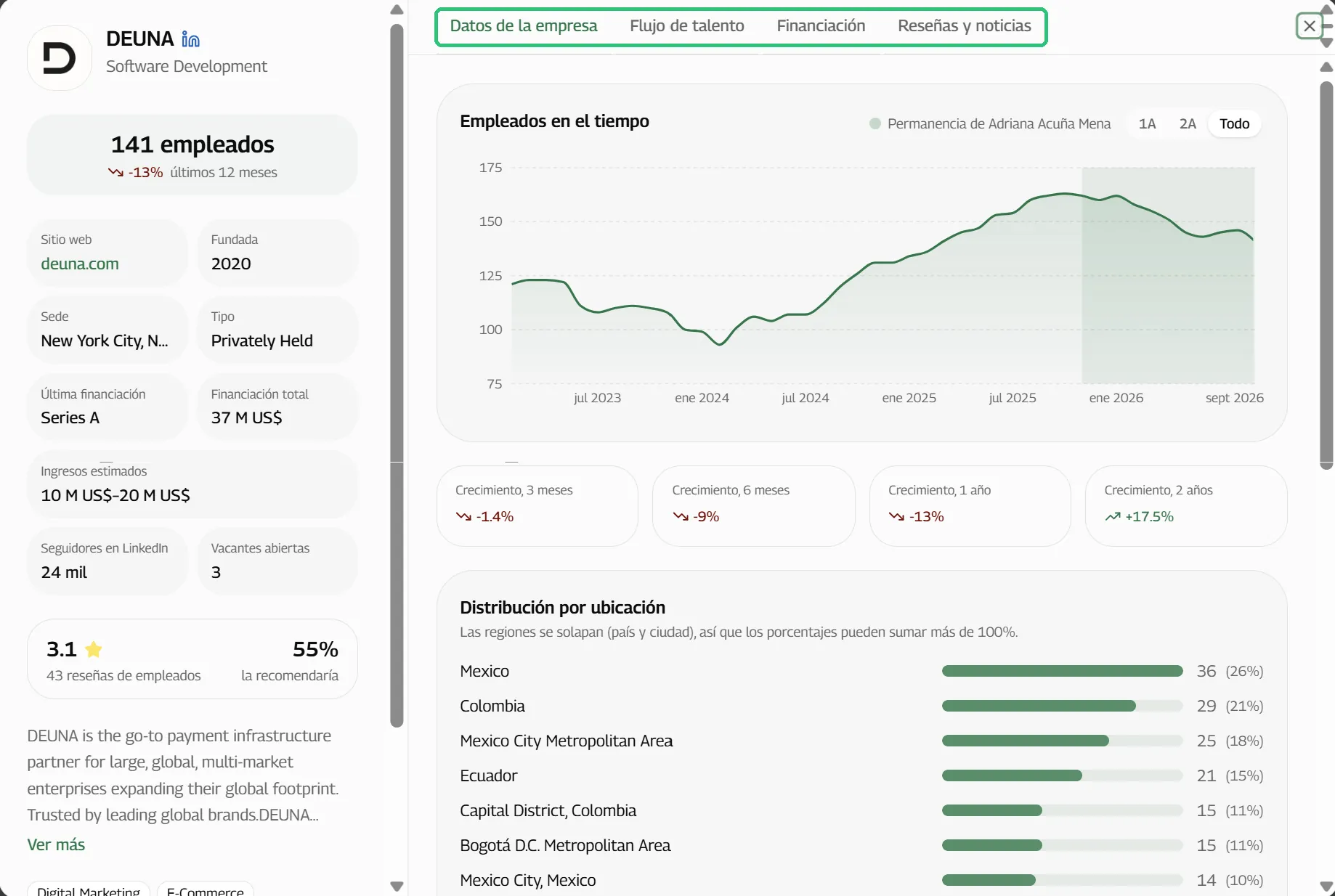Click the Financiación total value 37 M US$

246,418
